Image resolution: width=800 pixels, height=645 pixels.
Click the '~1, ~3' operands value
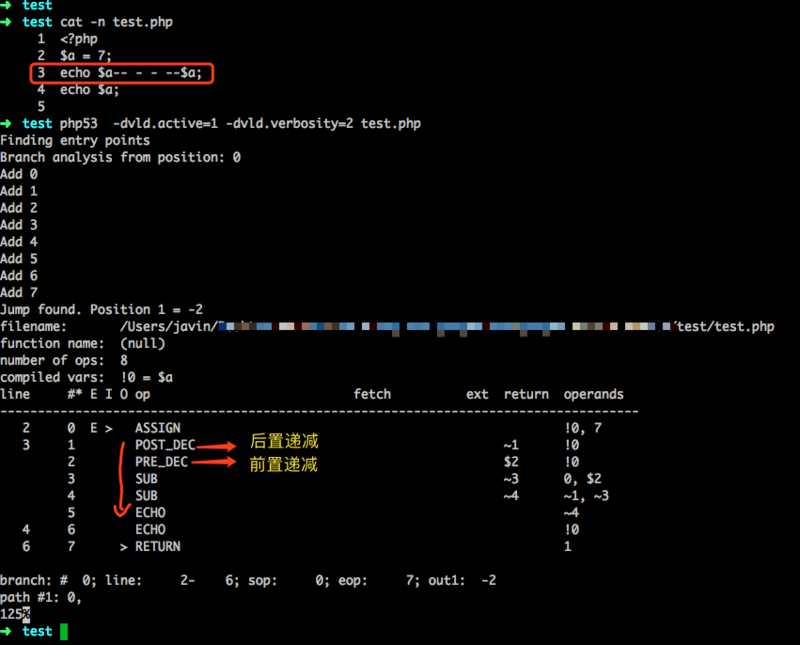point(586,495)
